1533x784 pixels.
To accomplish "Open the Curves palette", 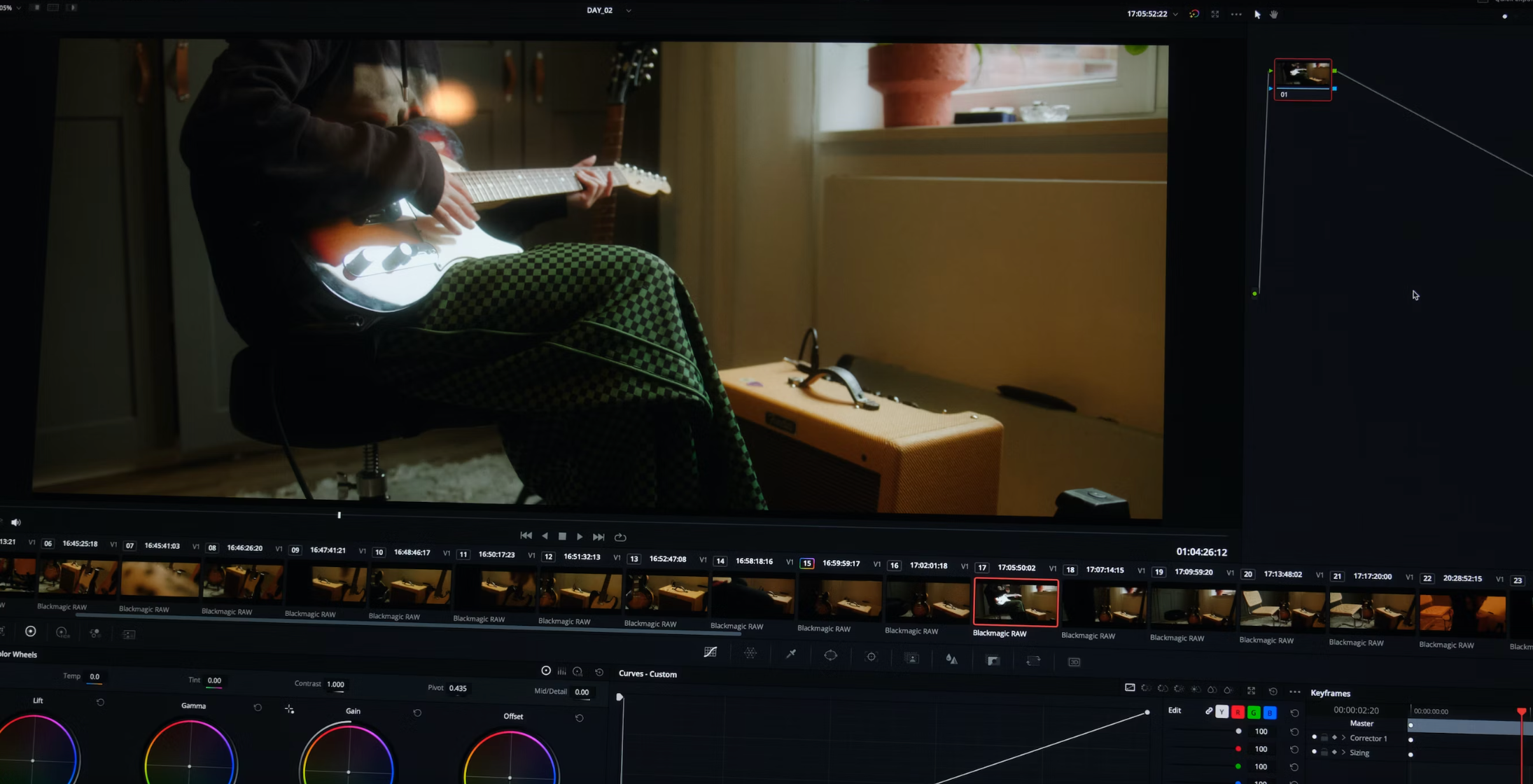I will click(x=710, y=652).
